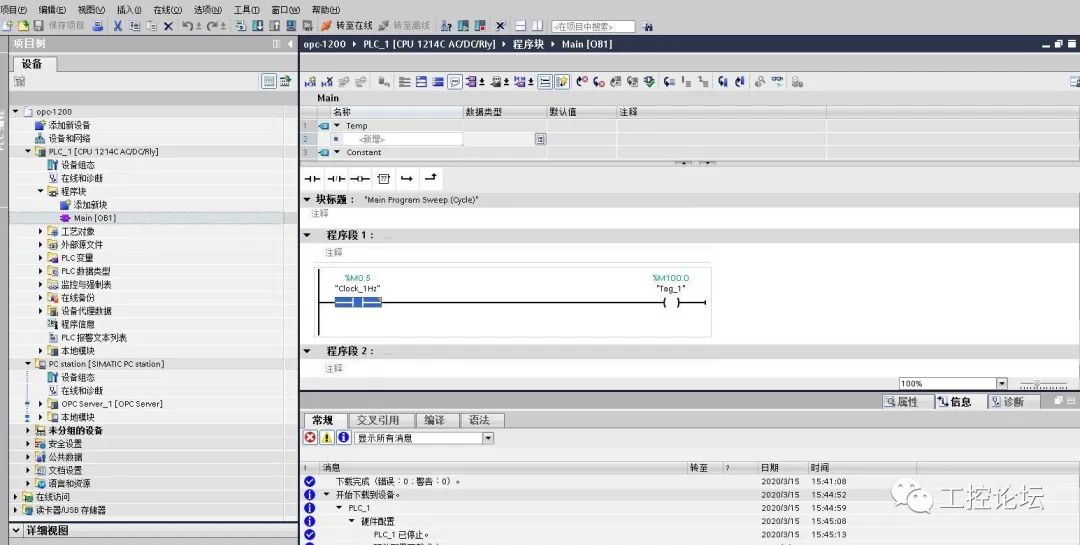Click the search binoculars icon
Viewport: 1080px width, 545px height.
[647, 26]
